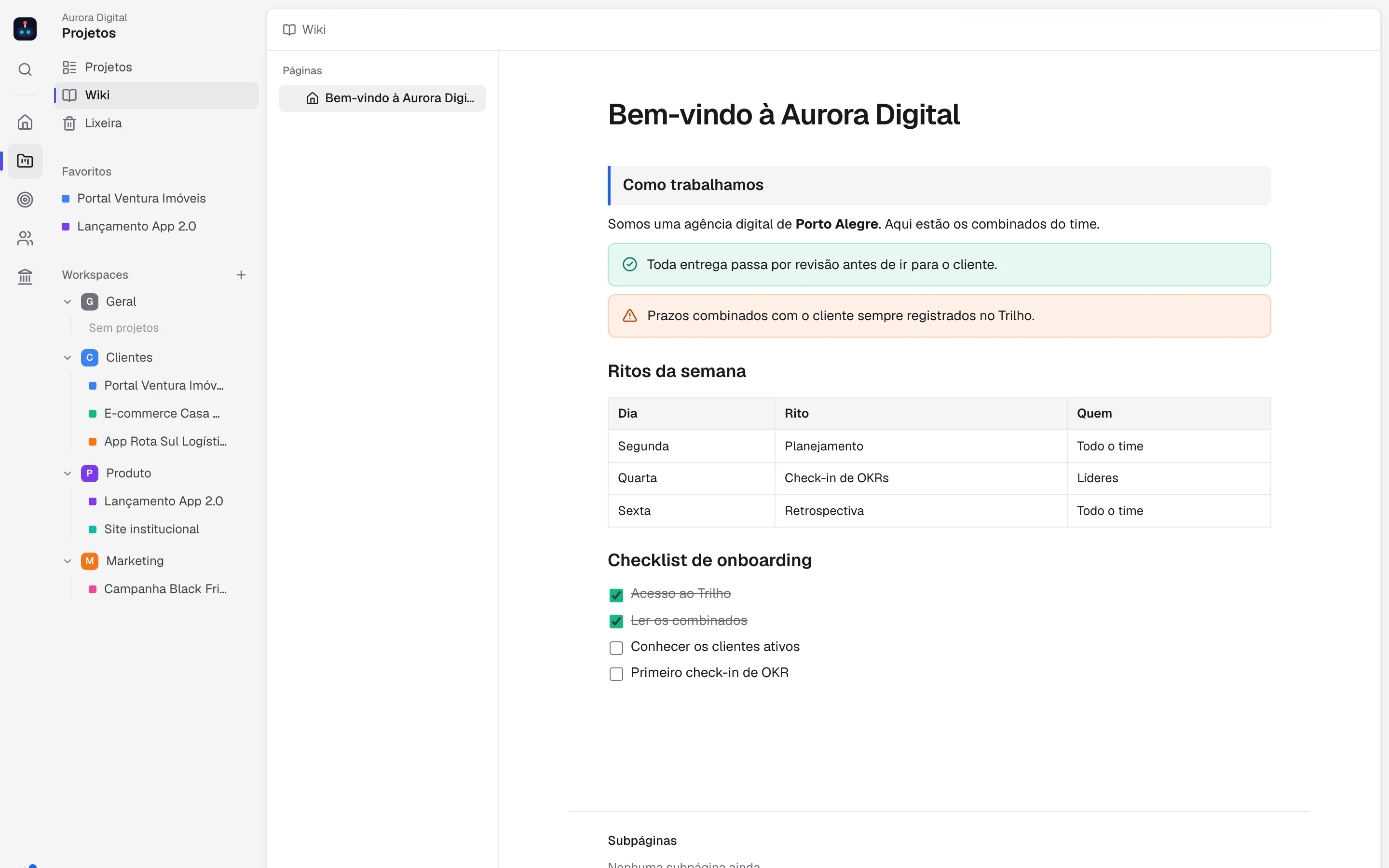Select the projects folder rail icon
1389x868 pixels.
click(x=25, y=161)
